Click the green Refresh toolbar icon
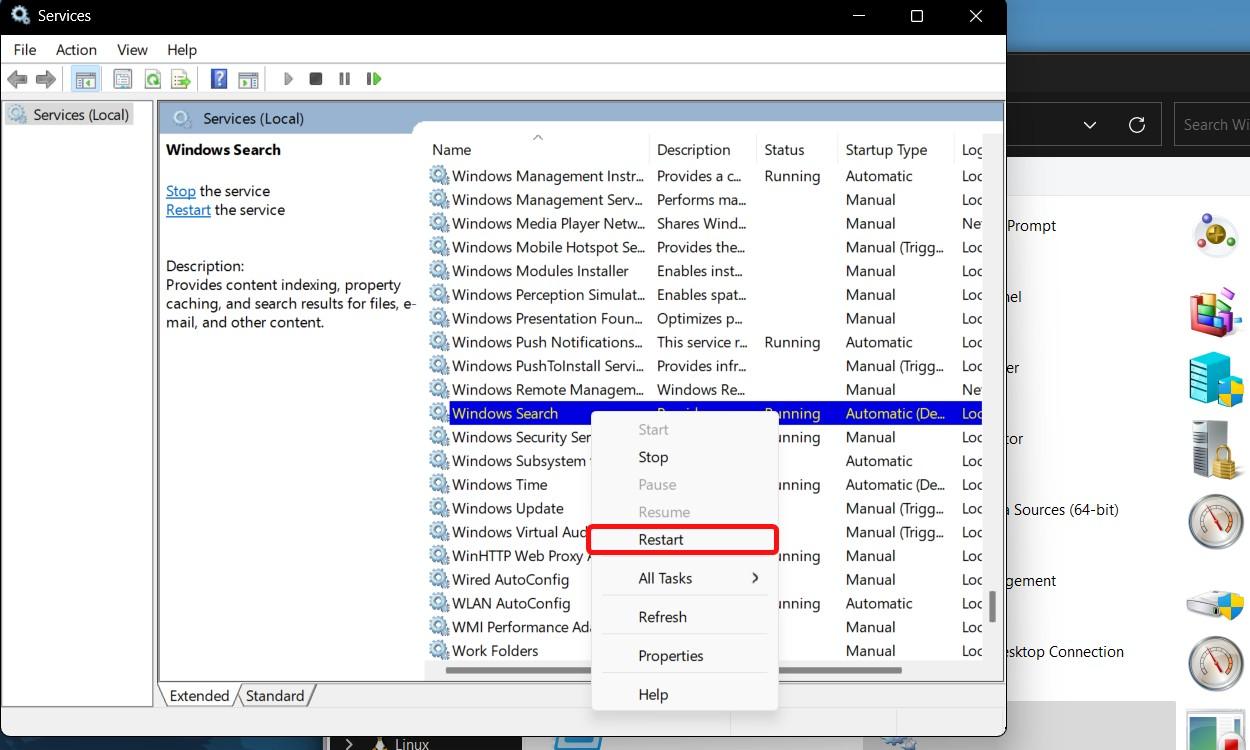The height and width of the screenshot is (750, 1250). pyautogui.click(x=152, y=79)
